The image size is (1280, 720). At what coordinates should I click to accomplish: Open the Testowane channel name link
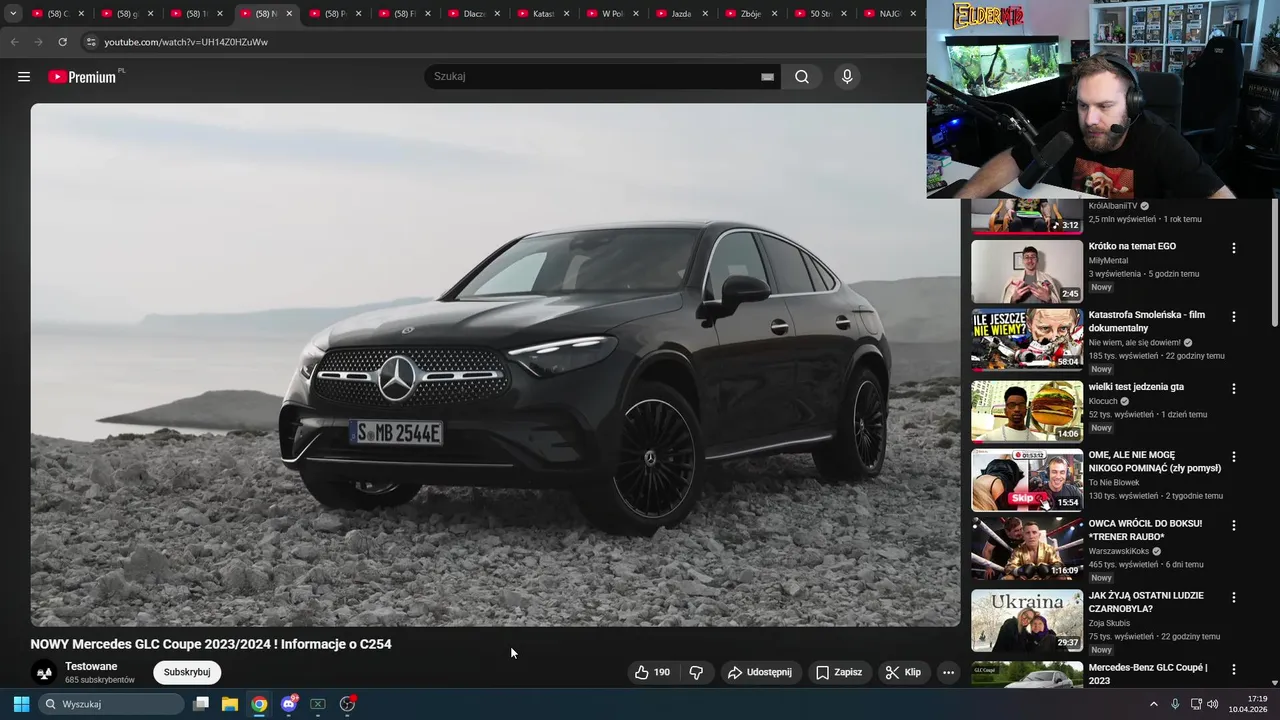(x=91, y=666)
